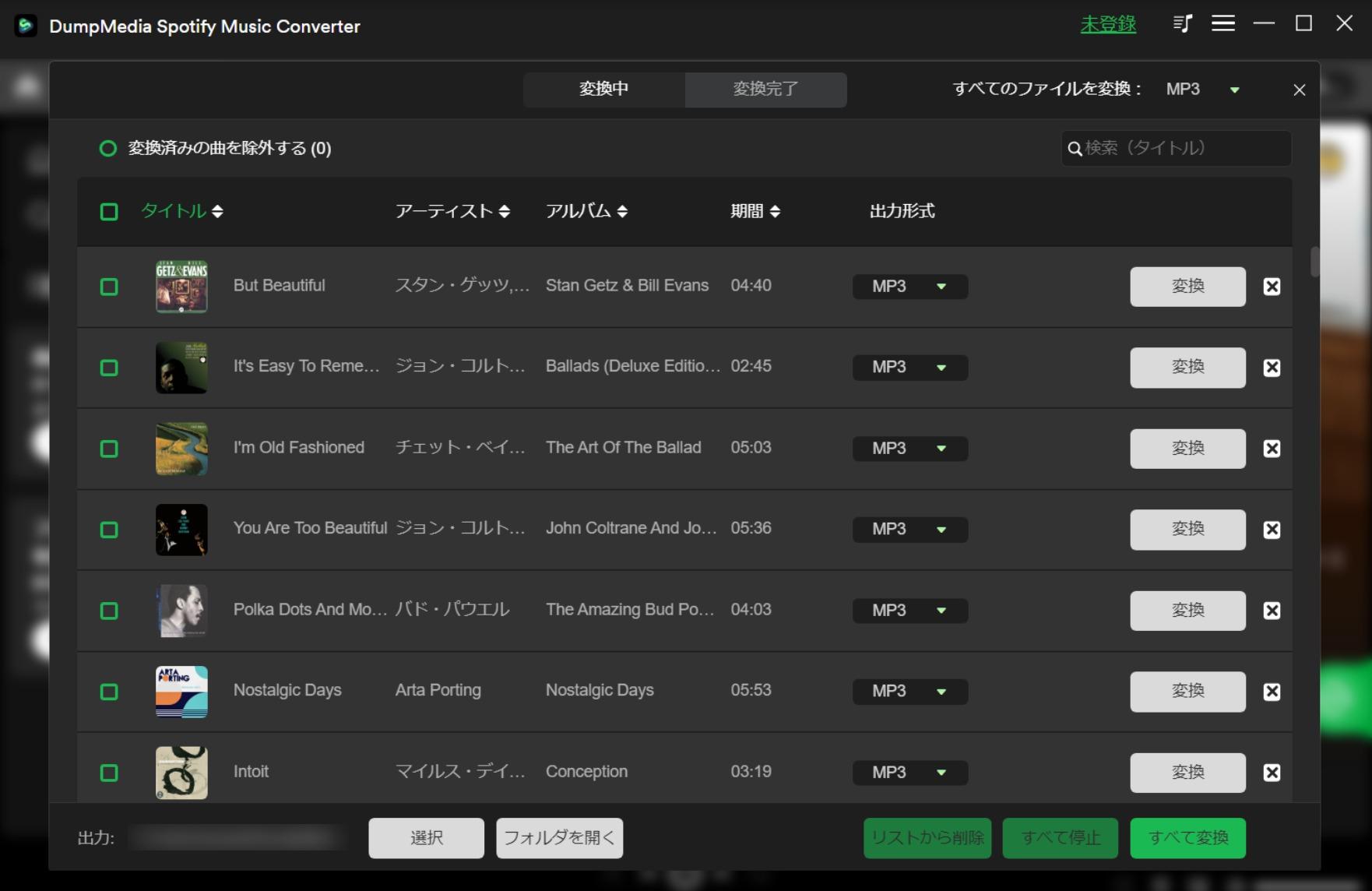Open the playlist queue icon in title bar

click(1182, 24)
